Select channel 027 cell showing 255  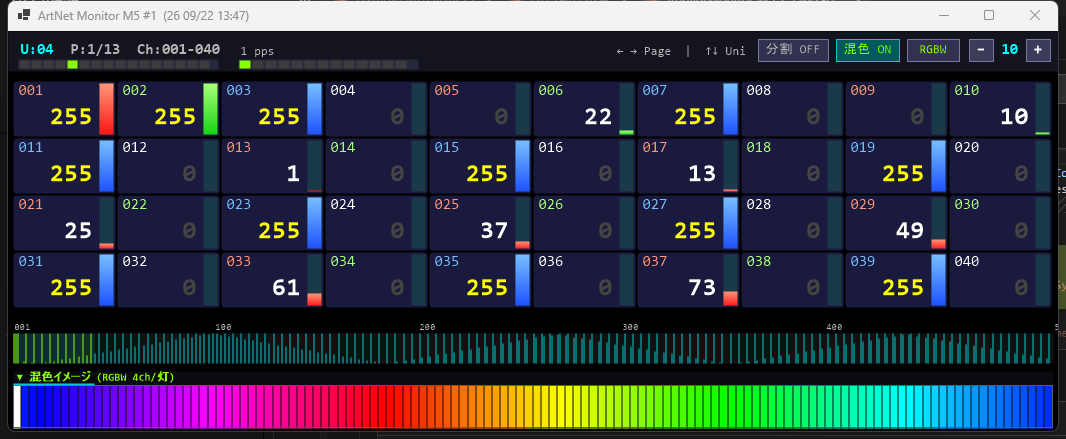tap(689, 223)
